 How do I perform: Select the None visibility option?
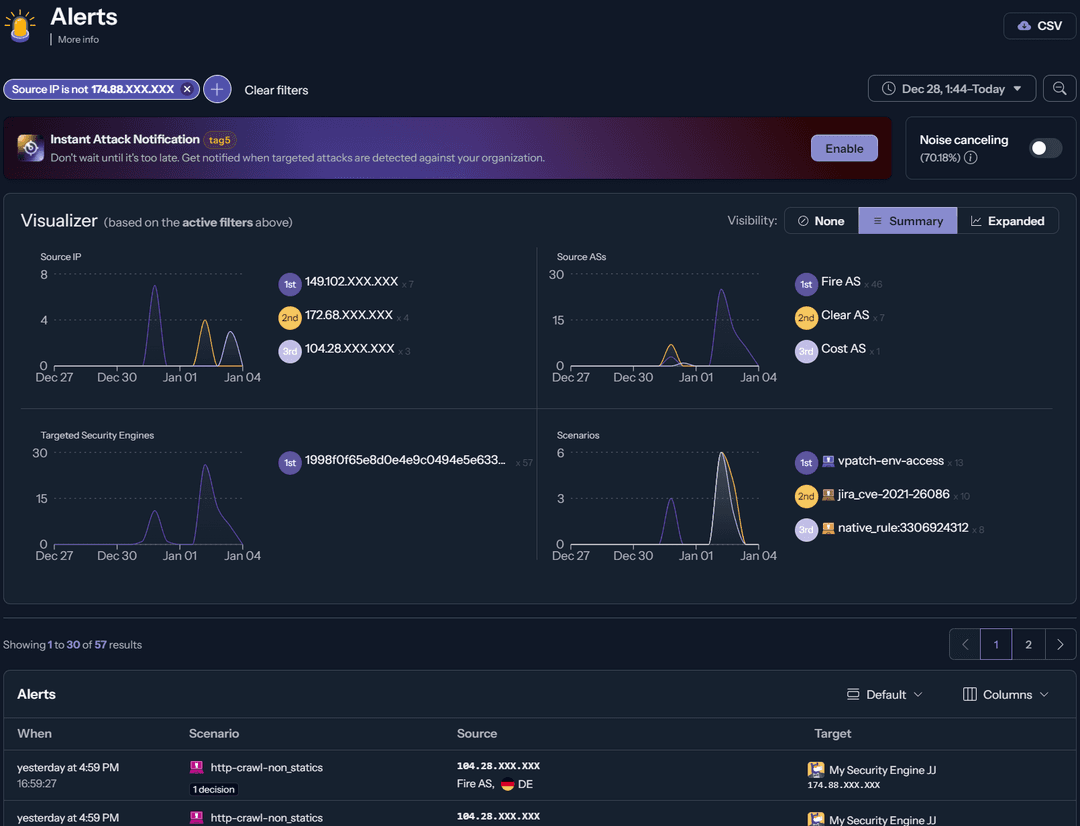tap(821, 220)
